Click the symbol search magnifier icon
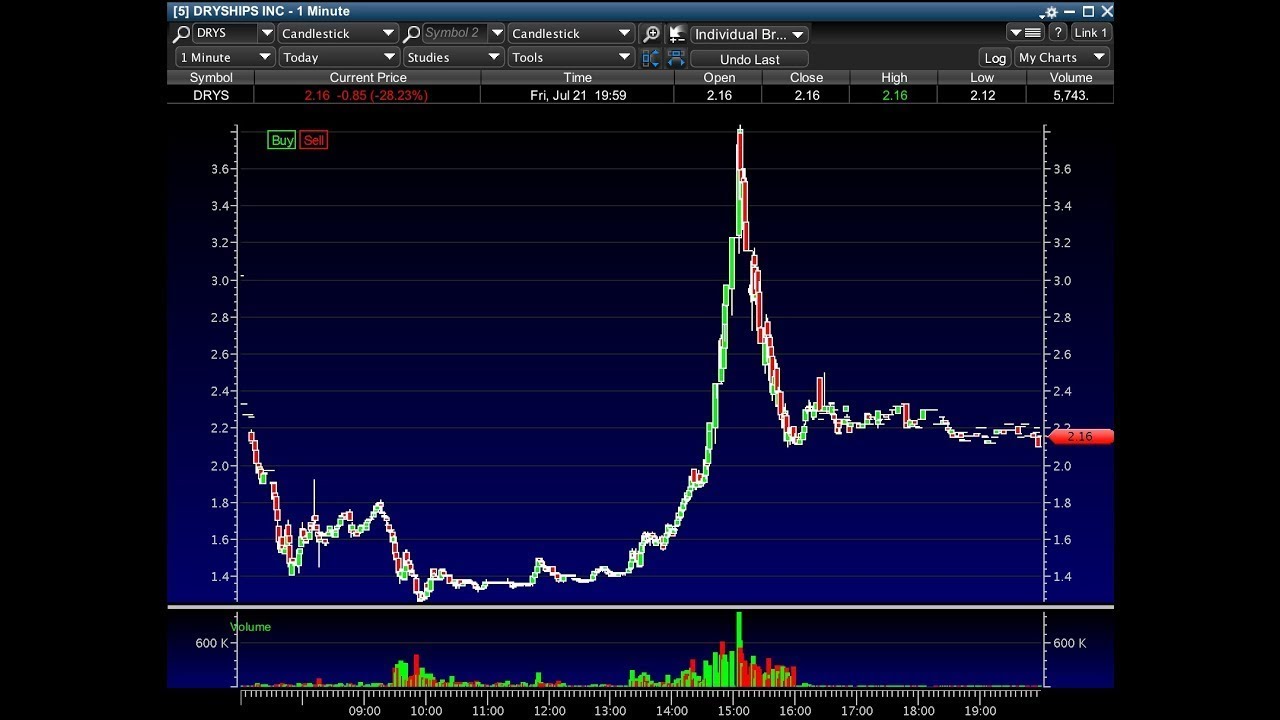This screenshot has height=720, width=1280. pos(181,34)
